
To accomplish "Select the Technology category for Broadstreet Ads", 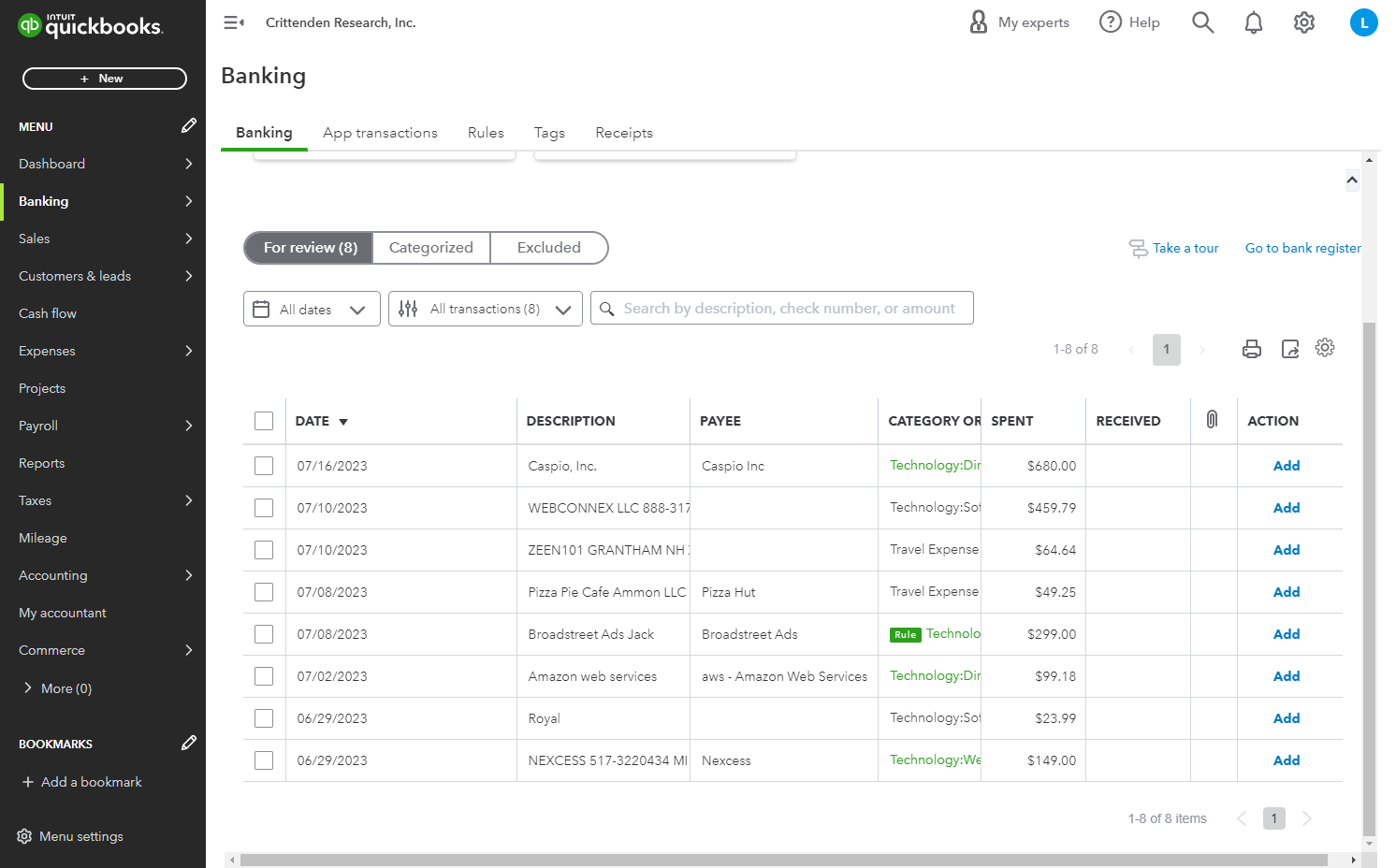I will (x=953, y=633).
